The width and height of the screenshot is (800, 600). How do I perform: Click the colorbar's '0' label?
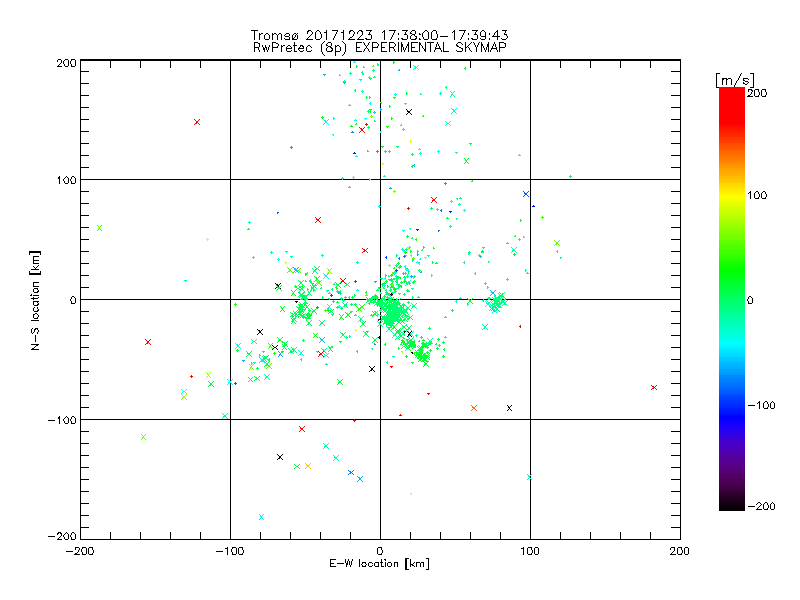click(750, 301)
